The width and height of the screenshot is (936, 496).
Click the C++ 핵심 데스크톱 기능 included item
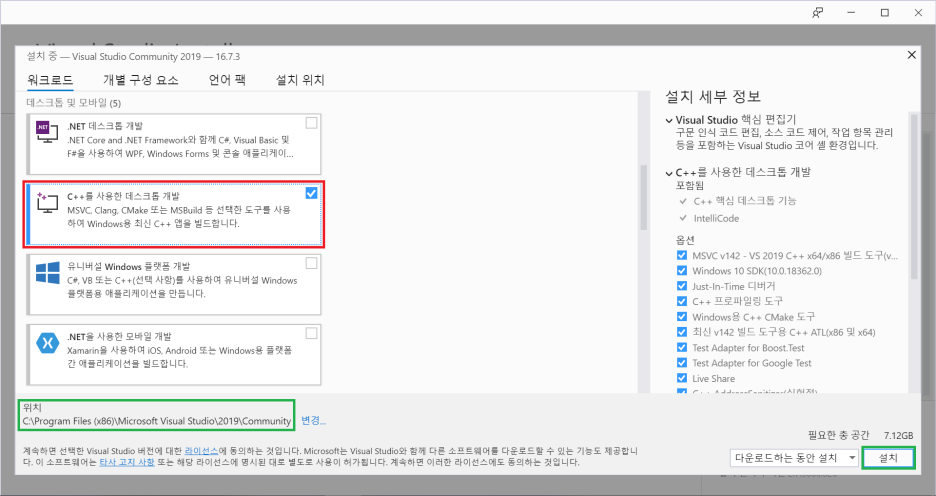(744, 201)
